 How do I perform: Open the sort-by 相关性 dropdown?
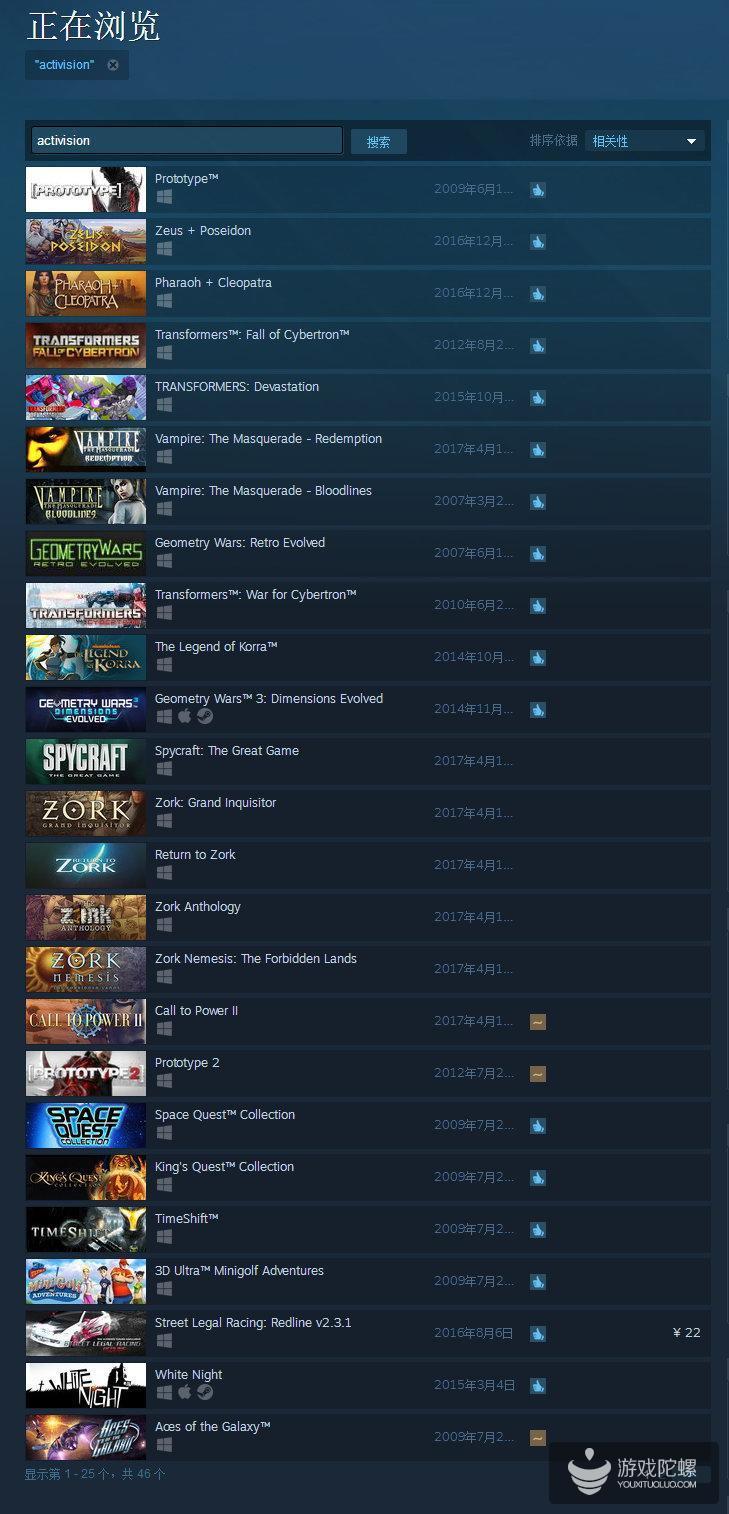644,141
